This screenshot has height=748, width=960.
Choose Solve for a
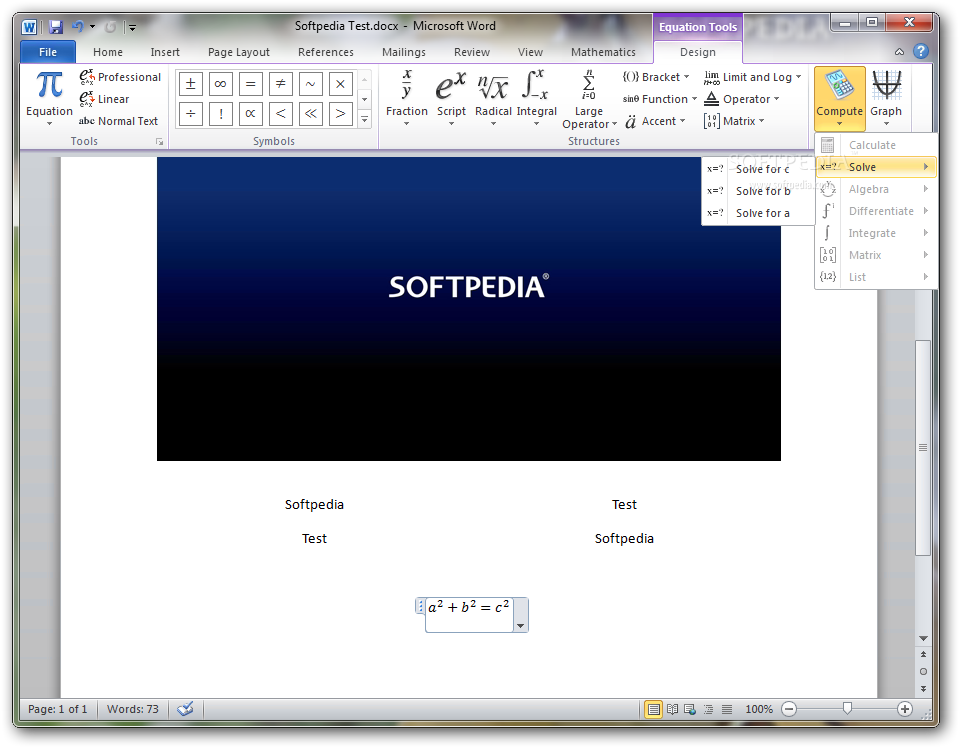(758, 213)
